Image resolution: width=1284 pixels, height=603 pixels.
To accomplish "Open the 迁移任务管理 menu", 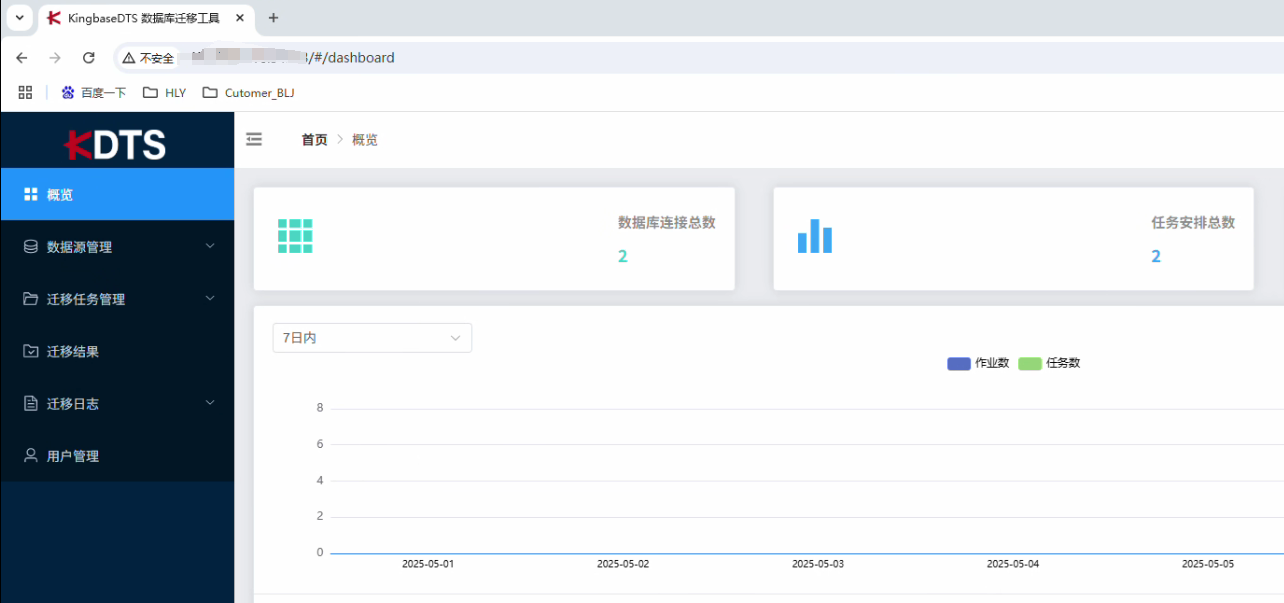I will tap(117, 299).
